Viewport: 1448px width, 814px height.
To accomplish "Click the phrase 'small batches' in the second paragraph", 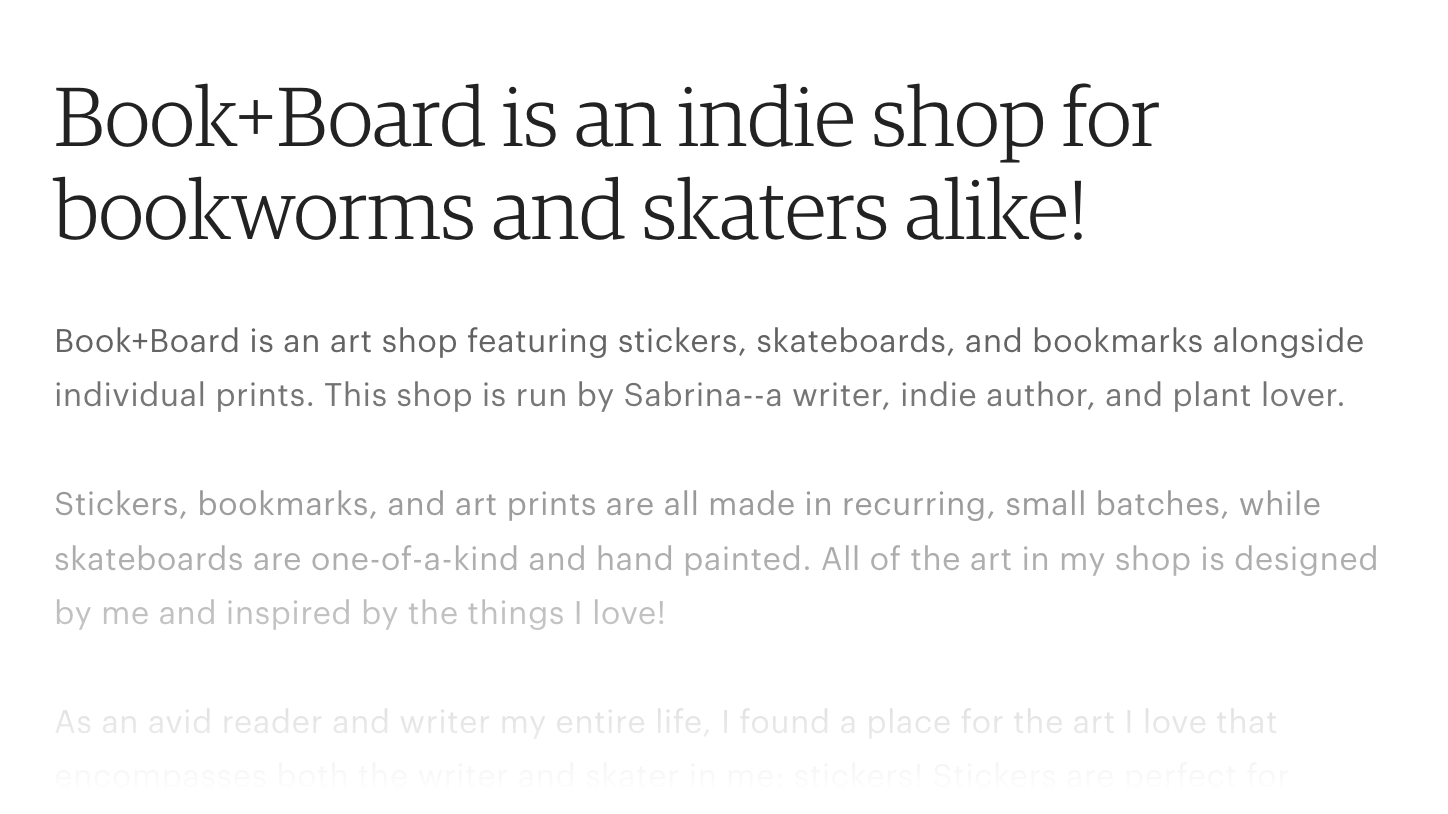I will click(1115, 504).
